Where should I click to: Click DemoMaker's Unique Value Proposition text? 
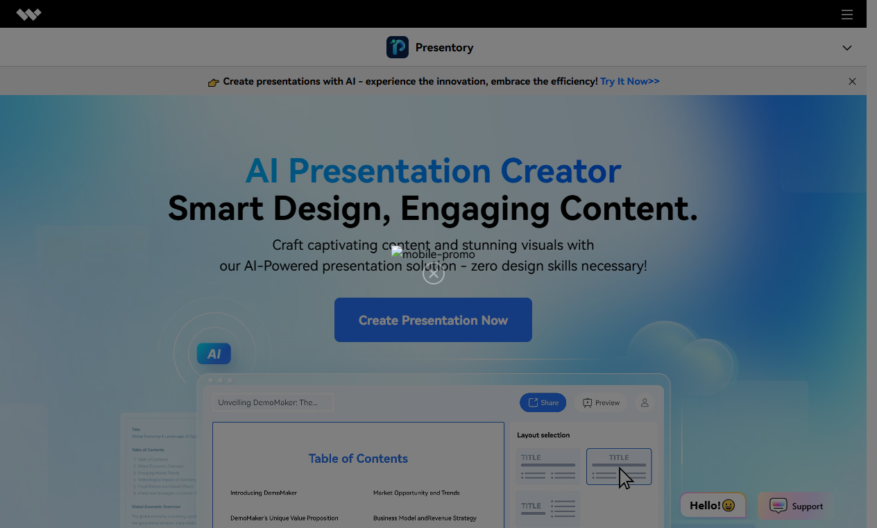(284, 518)
